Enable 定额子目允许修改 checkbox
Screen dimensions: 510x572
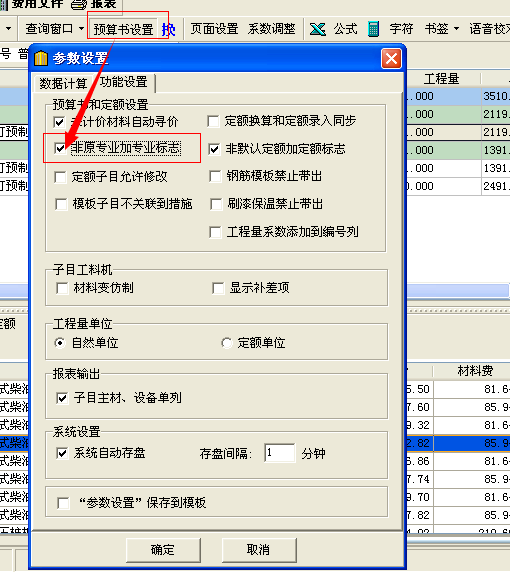click(x=60, y=177)
